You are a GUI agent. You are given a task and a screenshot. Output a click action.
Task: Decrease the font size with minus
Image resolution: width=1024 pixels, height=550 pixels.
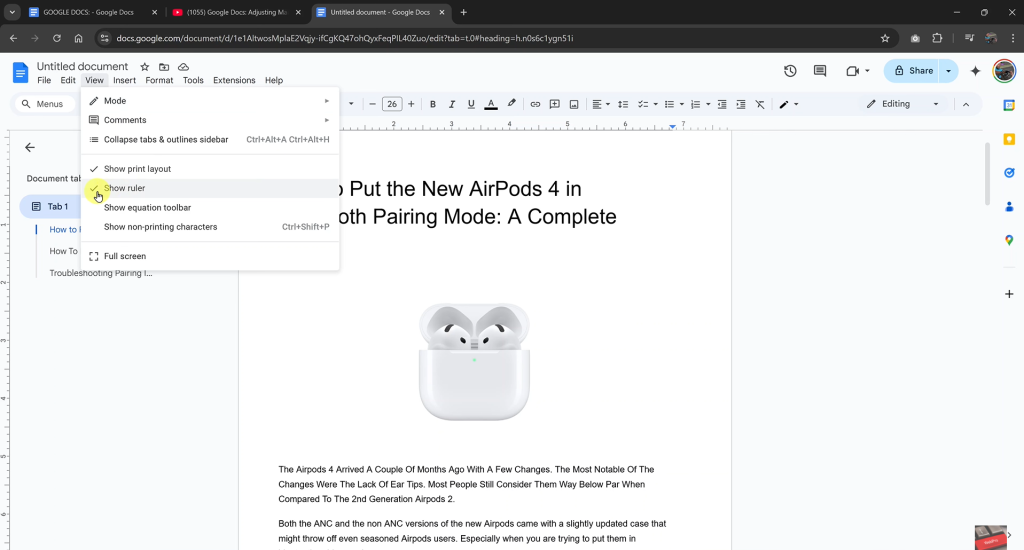[x=372, y=104]
